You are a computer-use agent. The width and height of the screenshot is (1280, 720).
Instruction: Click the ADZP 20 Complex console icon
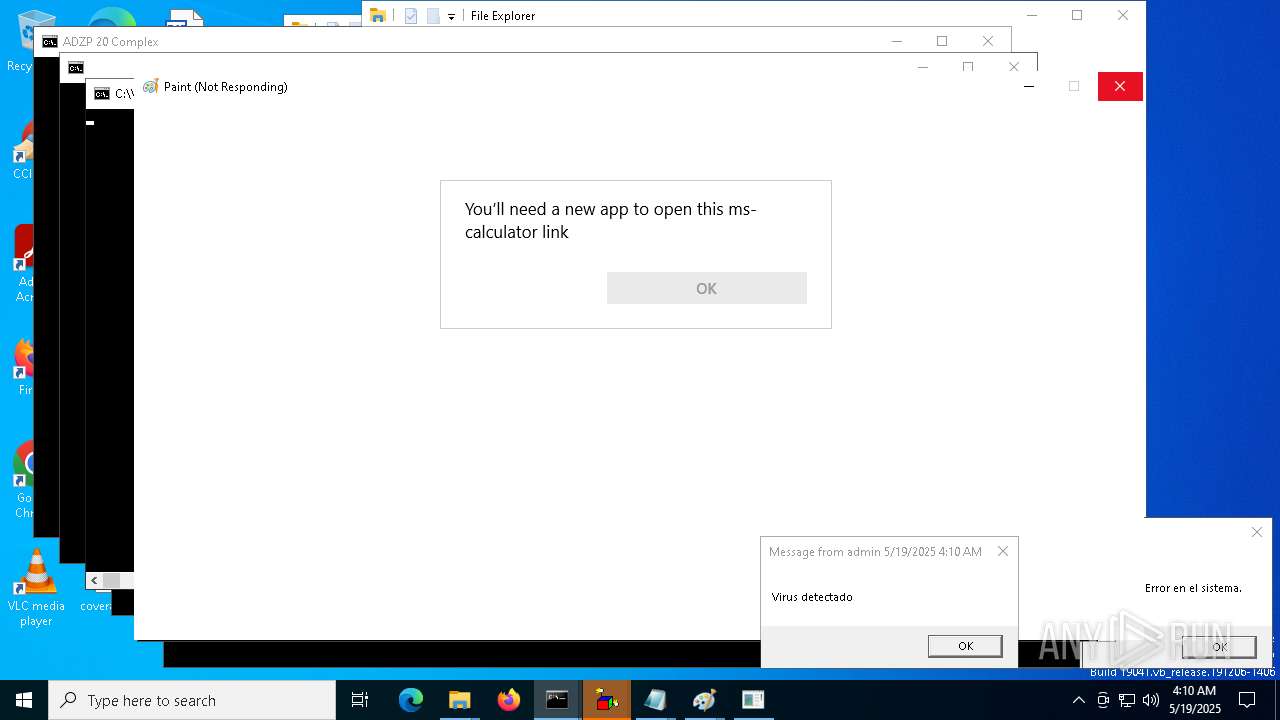[x=50, y=42]
